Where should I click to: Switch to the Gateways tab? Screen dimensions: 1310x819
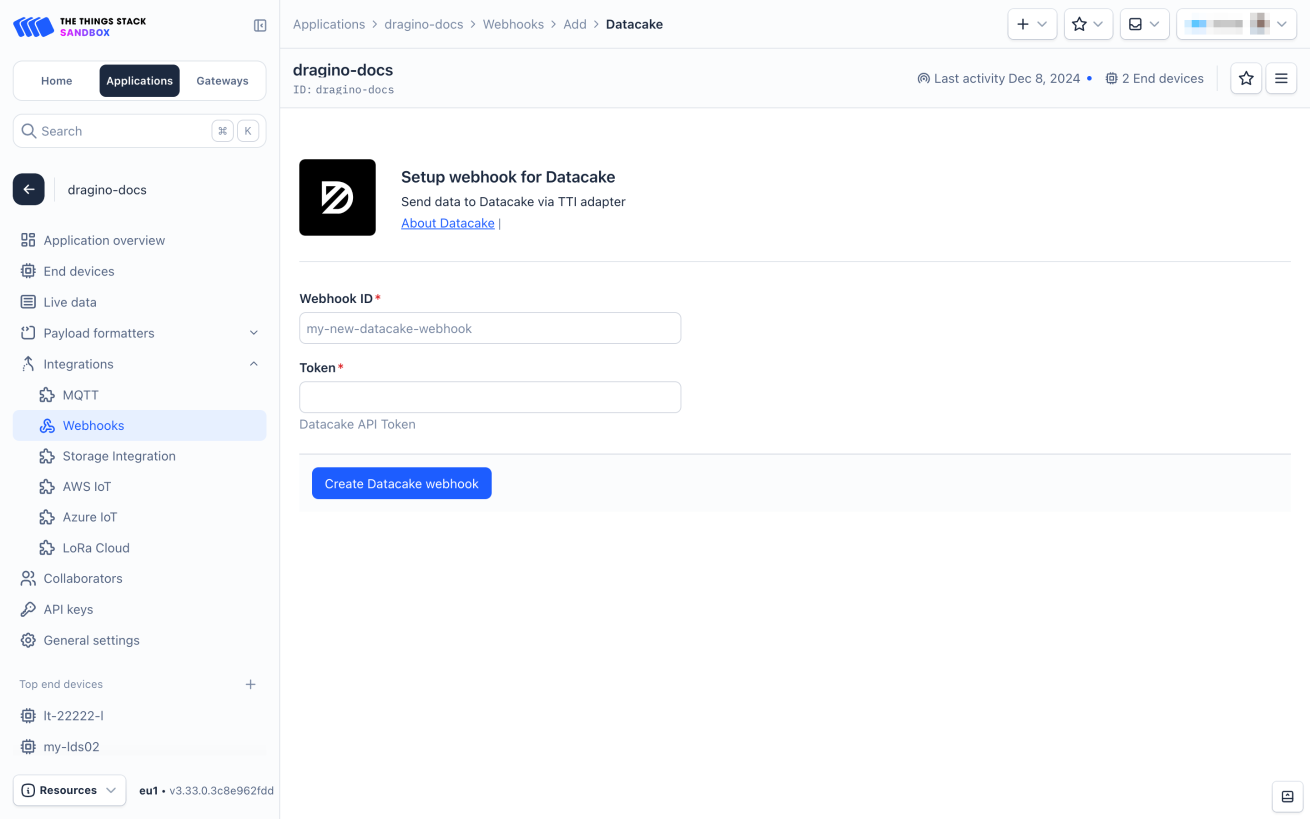(x=222, y=81)
